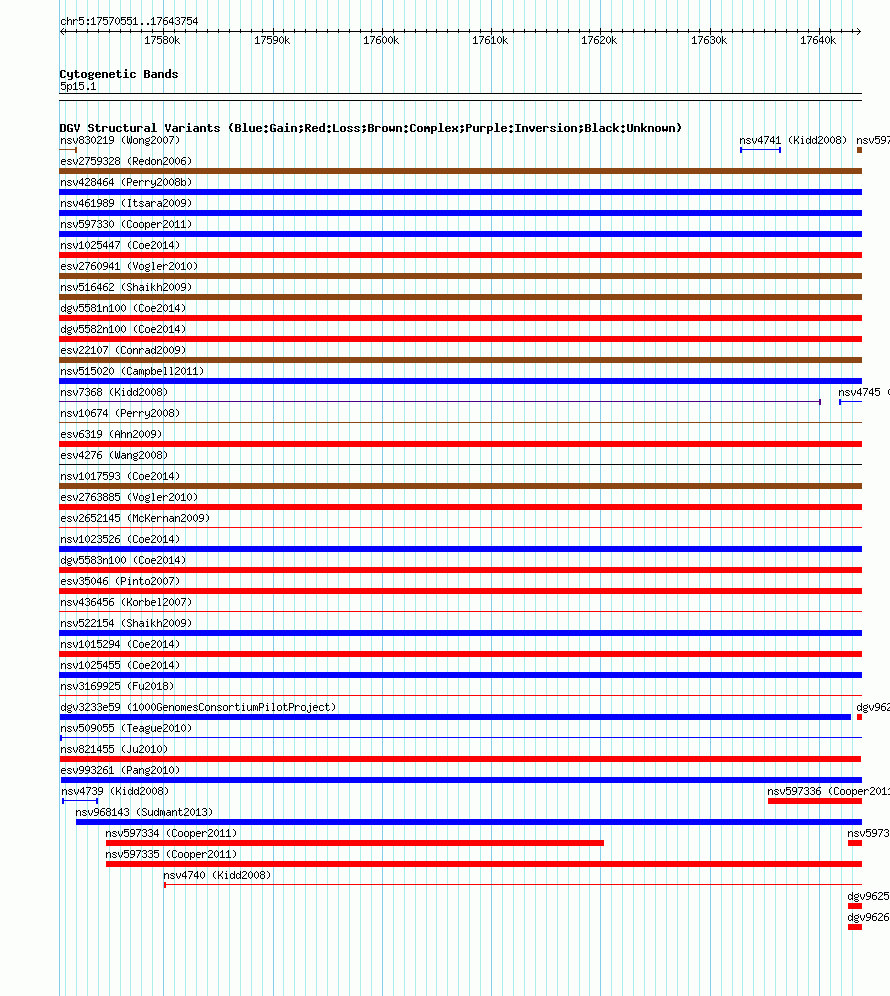Click nsv516462 (Shaikh2009) label
This screenshot has height=996, width=890.
click(x=126, y=287)
